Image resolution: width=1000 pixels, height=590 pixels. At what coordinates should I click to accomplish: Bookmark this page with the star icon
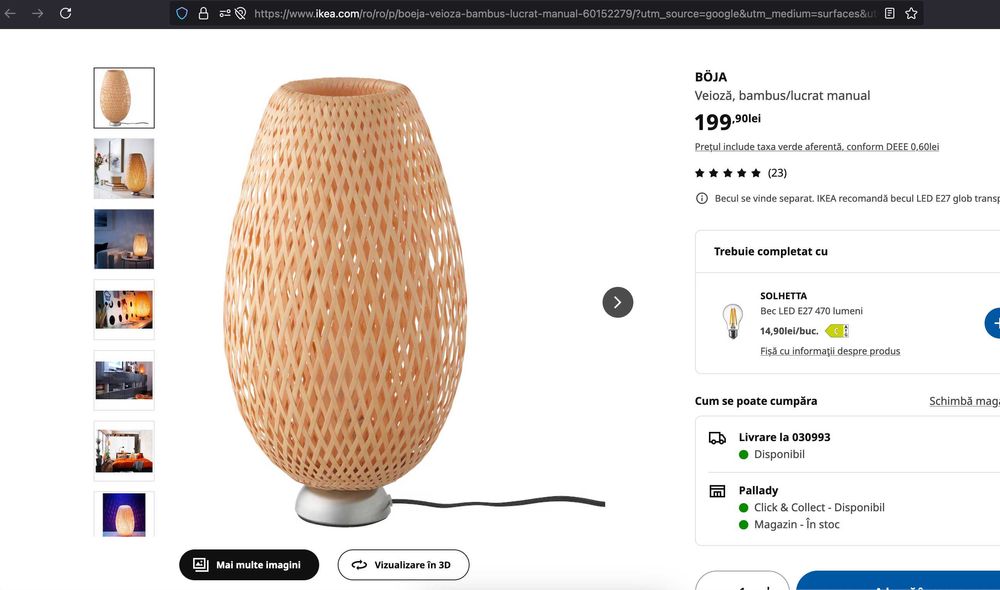[x=911, y=14]
